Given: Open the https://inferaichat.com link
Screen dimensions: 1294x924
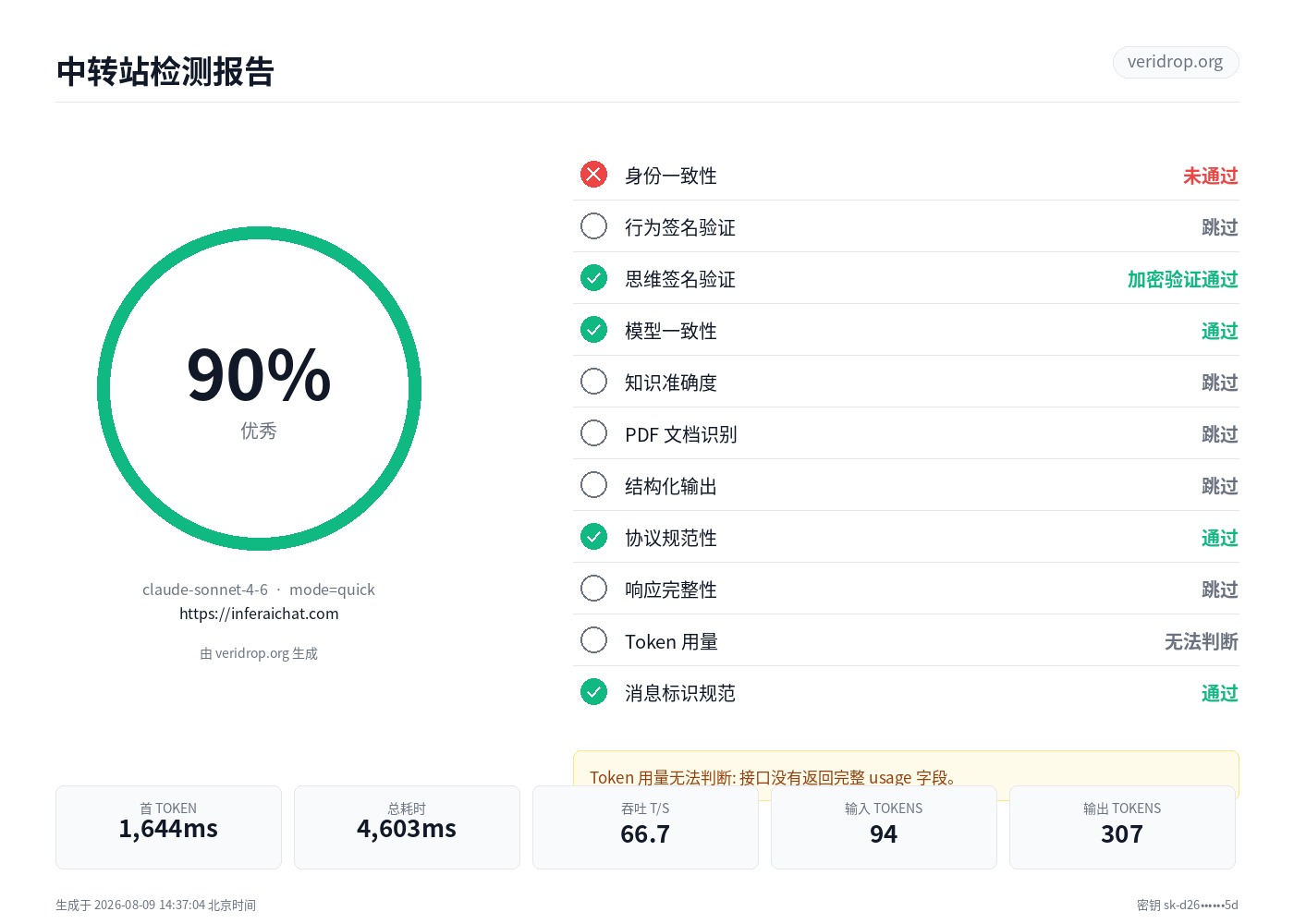Looking at the screenshot, I should pyautogui.click(x=259, y=614).
